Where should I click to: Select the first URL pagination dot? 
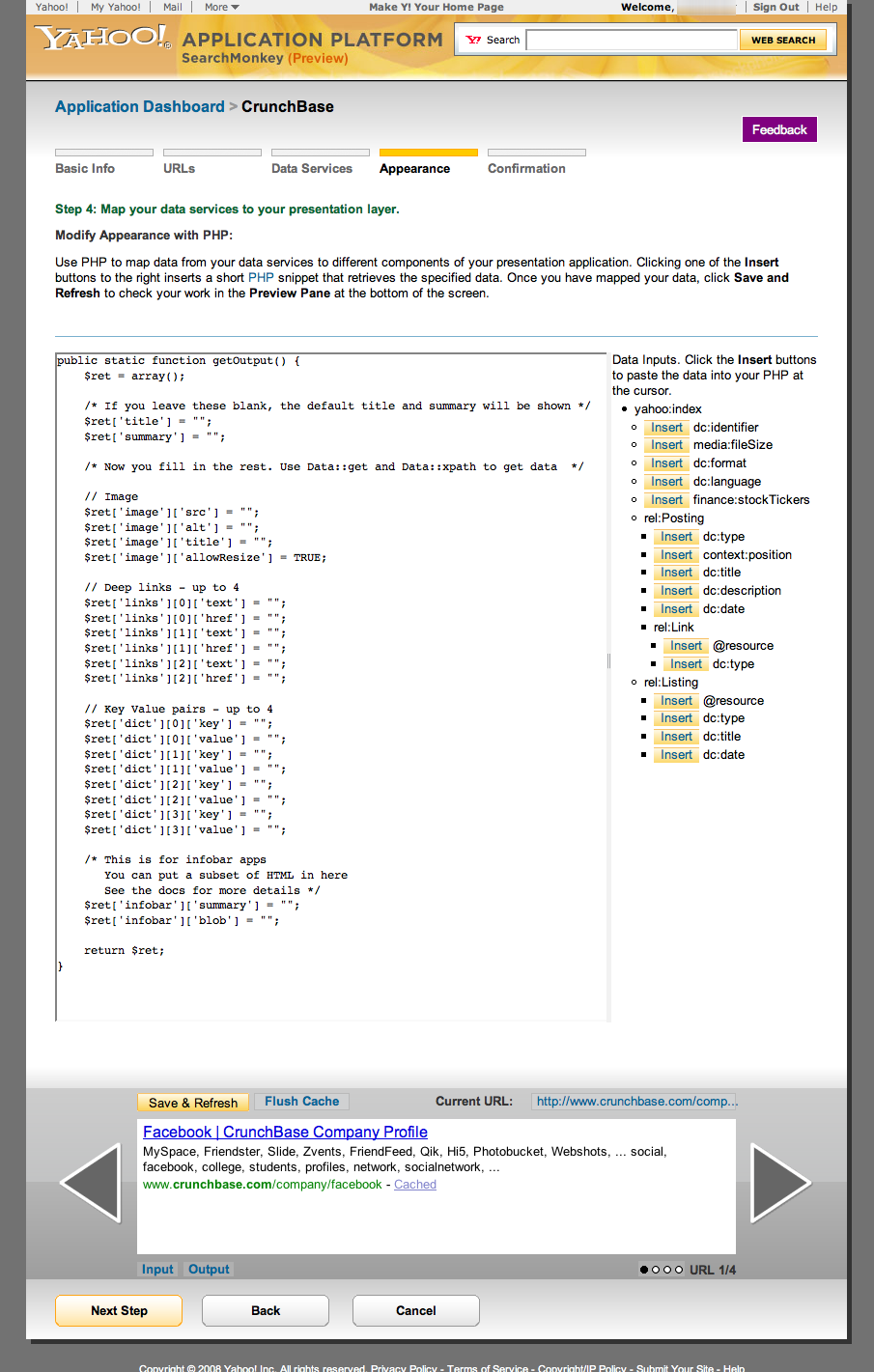(x=644, y=1270)
